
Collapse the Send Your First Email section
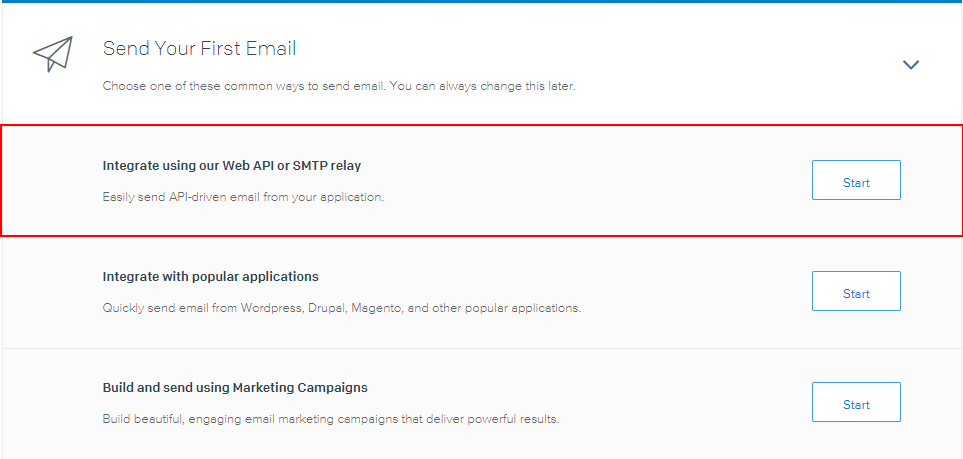(x=910, y=65)
